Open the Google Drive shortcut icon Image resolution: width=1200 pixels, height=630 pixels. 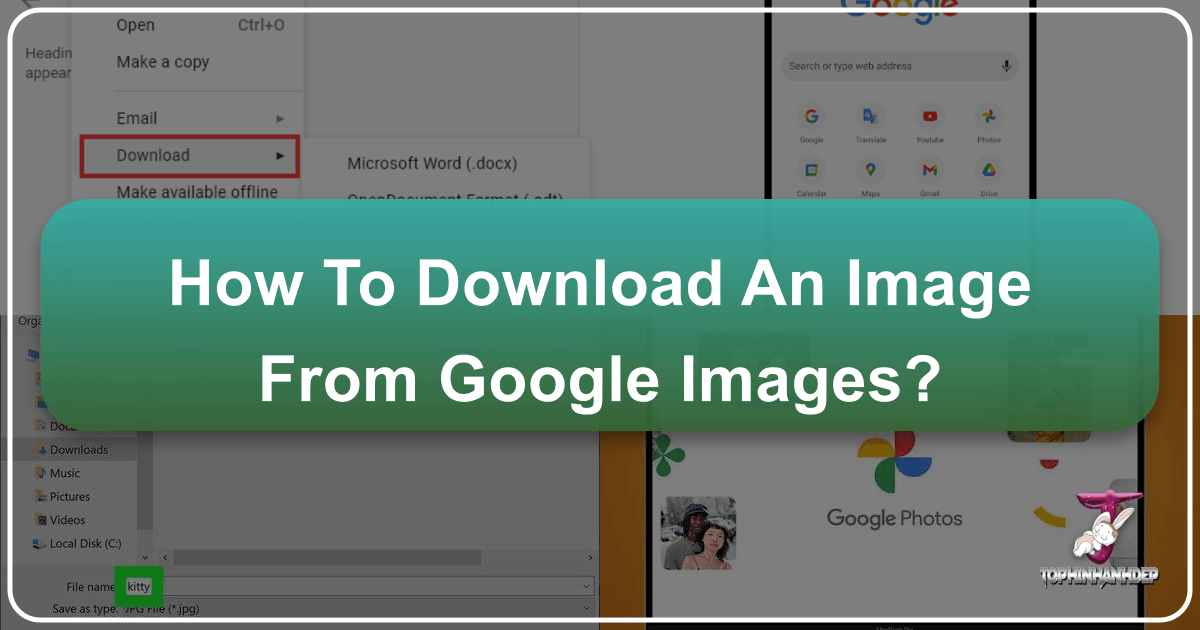coord(989,172)
